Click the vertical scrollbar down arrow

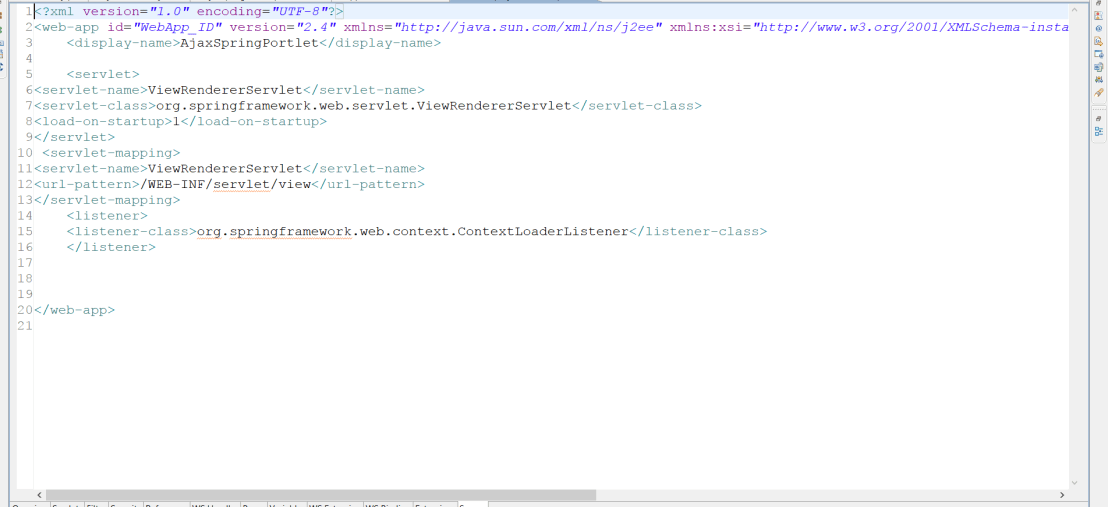click(x=1075, y=483)
